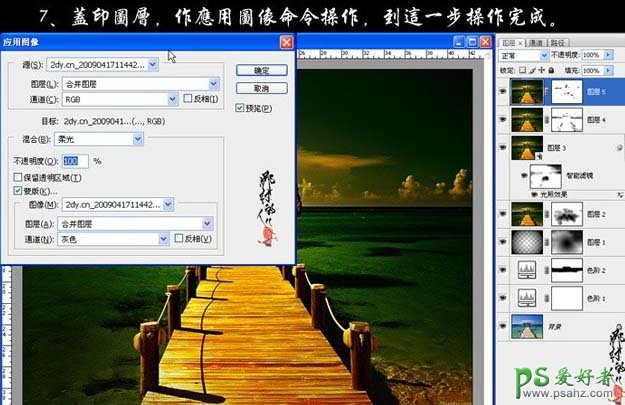
Task: Switch to the 路径 paths tab
Action: [x=558, y=43]
